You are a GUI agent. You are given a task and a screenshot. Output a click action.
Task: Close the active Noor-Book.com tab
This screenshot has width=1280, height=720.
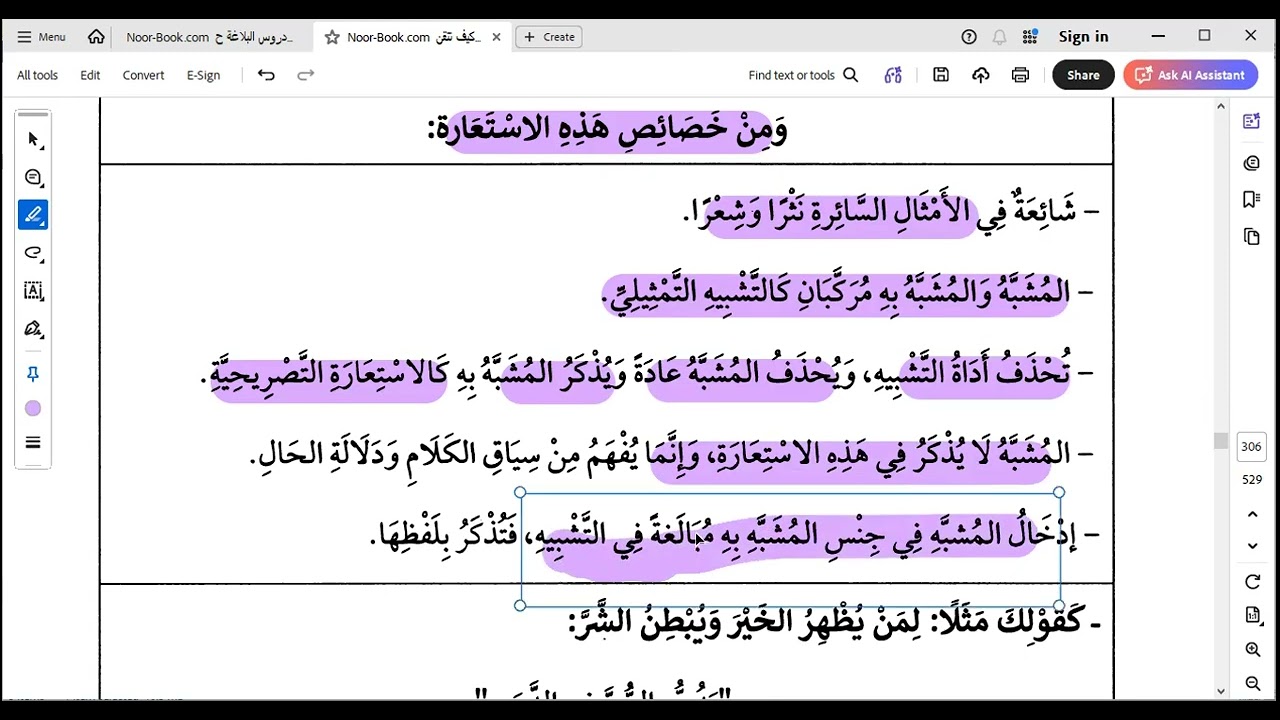coord(496,37)
